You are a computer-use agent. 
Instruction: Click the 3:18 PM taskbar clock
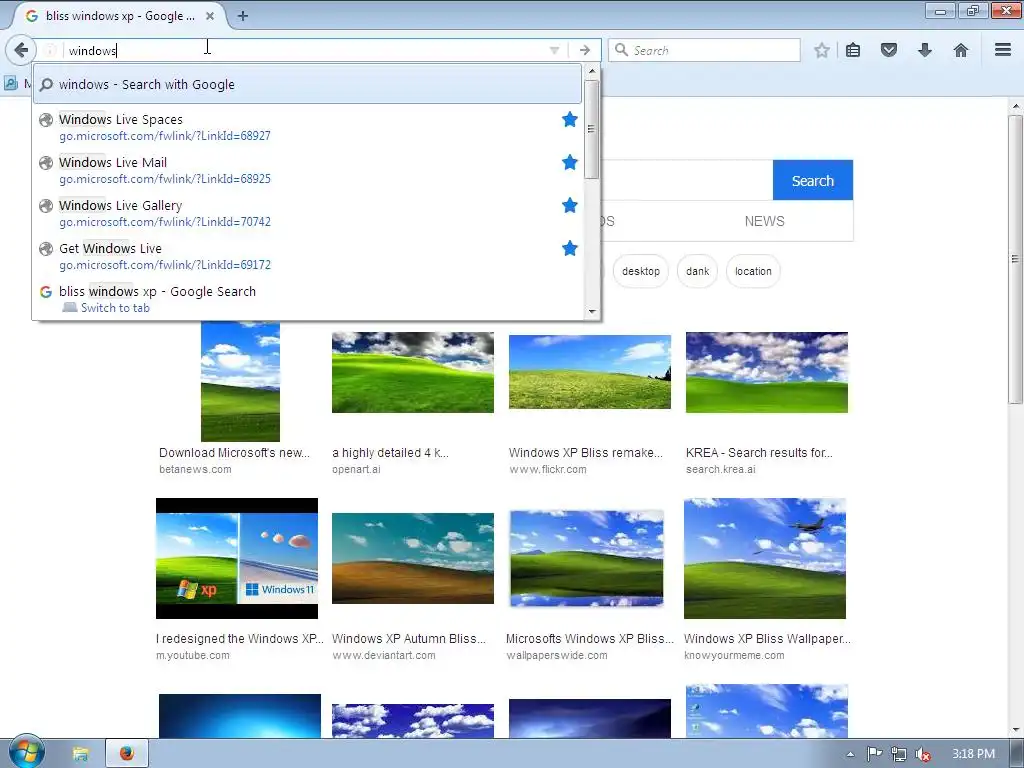(x=973, y=754)
